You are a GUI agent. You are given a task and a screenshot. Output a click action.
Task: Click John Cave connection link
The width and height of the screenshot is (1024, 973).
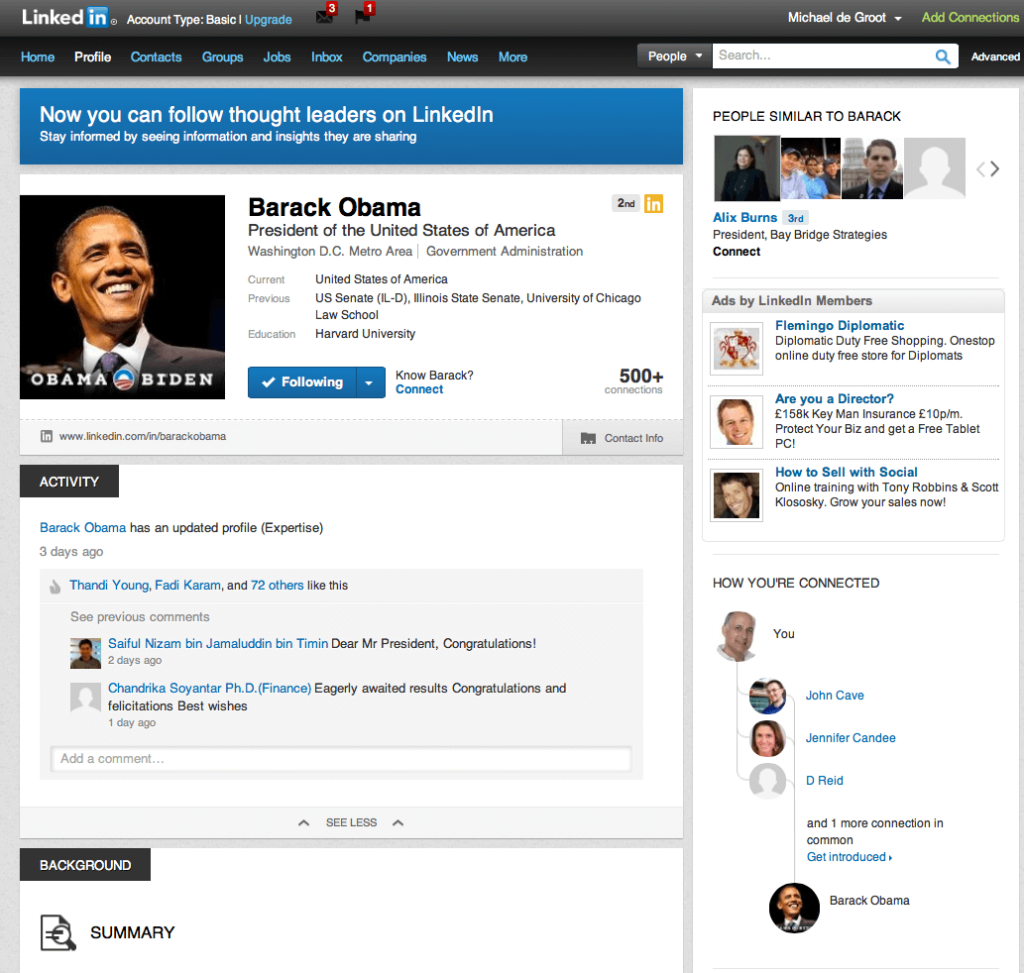(835, 695)
